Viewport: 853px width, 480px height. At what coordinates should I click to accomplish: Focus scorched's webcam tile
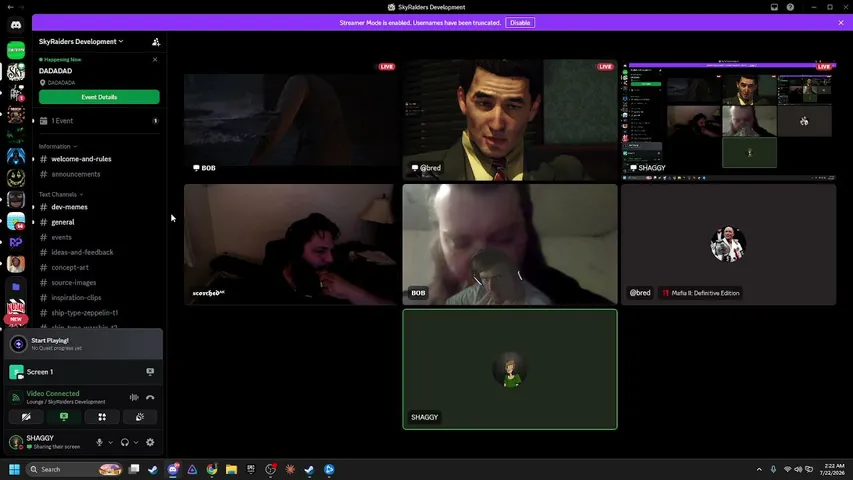point(291,244)
